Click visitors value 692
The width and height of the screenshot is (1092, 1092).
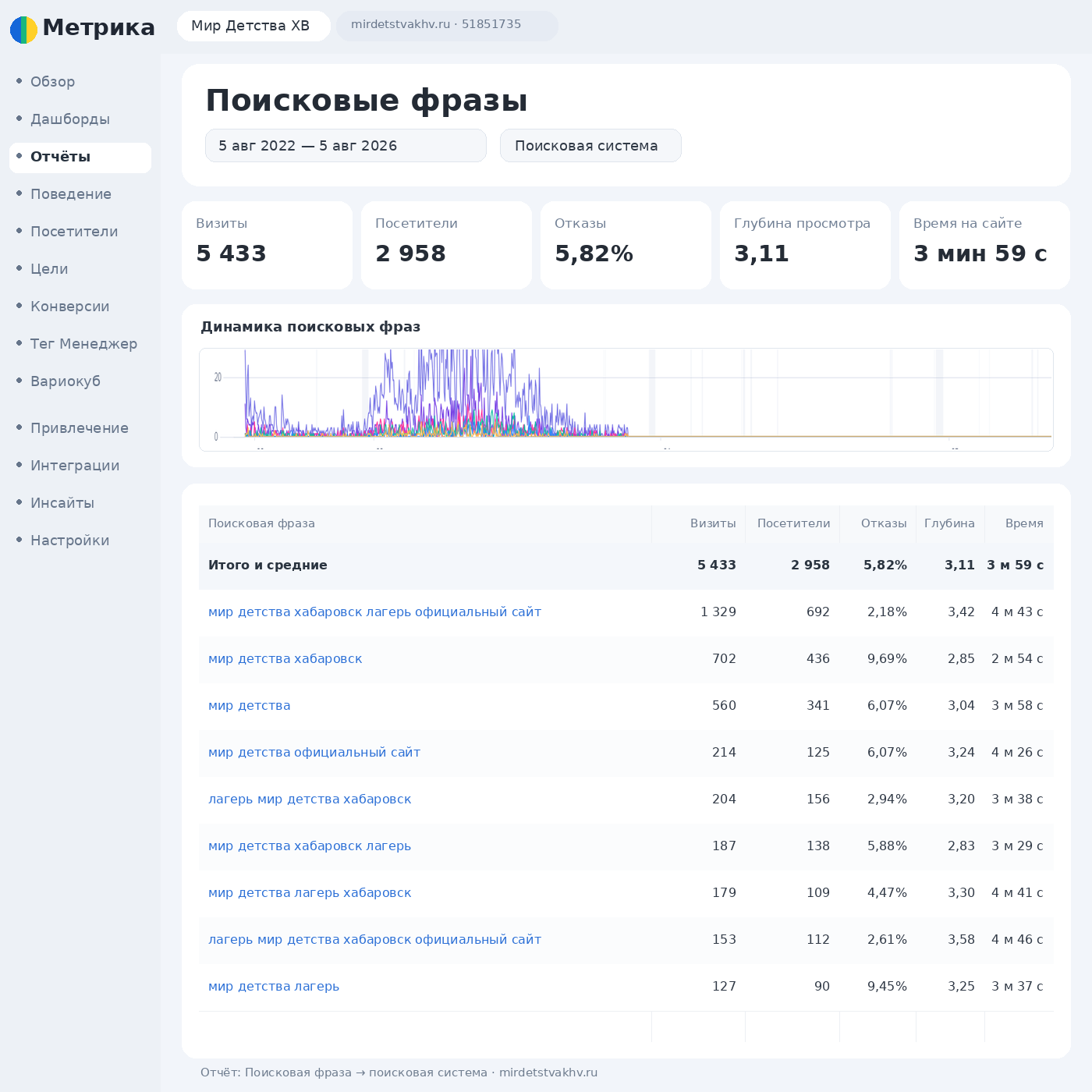817,612
